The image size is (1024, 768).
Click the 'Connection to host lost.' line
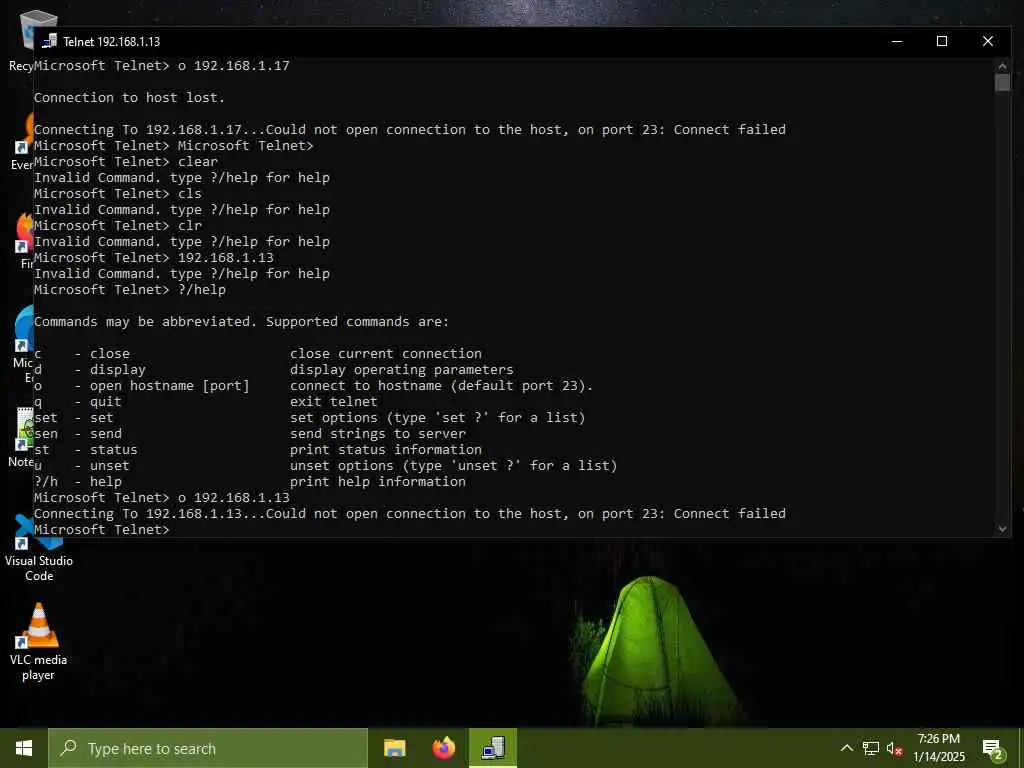click(129, 97)
